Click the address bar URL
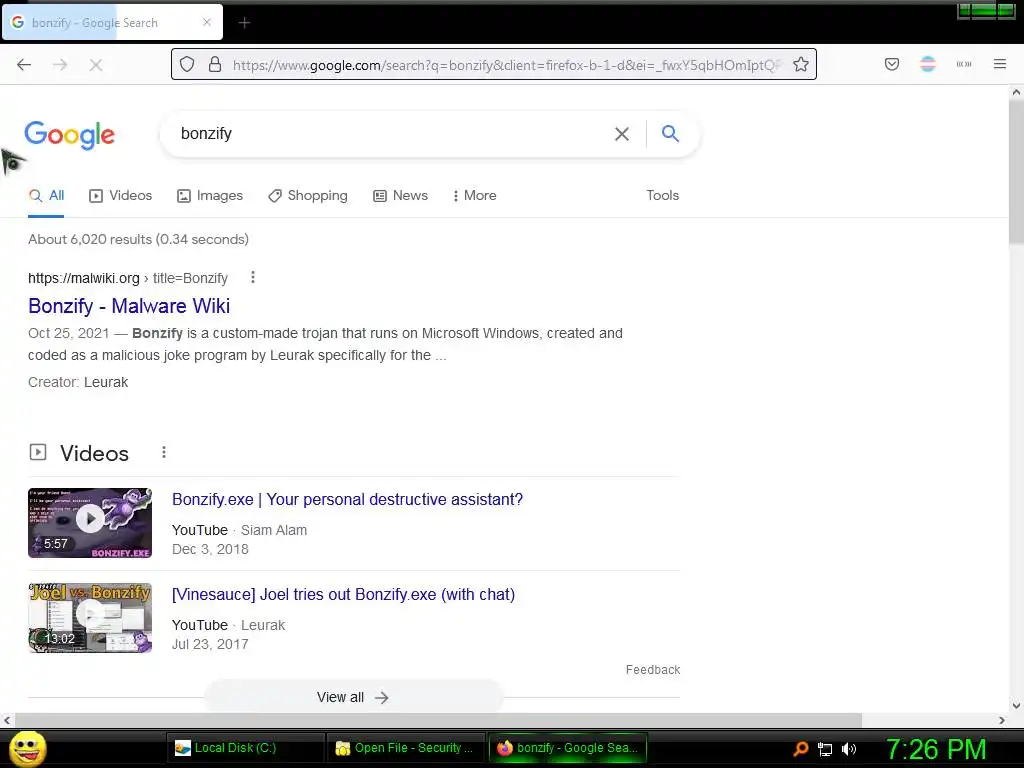 pyautogui.click(x=506, y=65)
